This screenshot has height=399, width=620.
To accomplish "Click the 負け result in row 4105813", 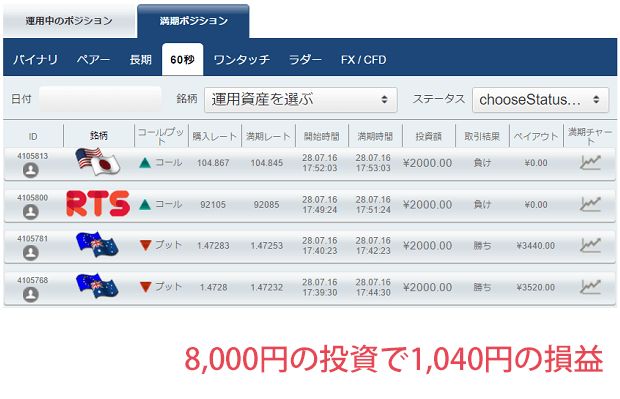I will [x=482, y=163].
